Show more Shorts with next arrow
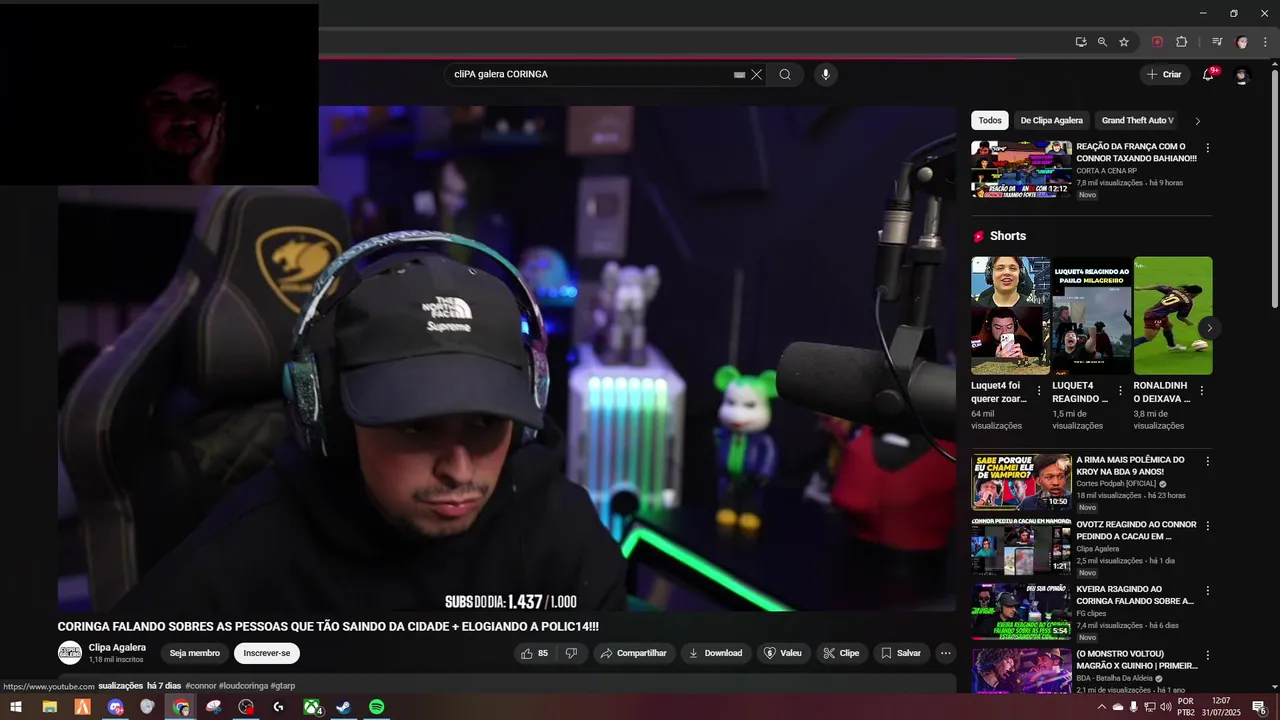This screenshot has height=720, width=1280. tap(1209, 328)
